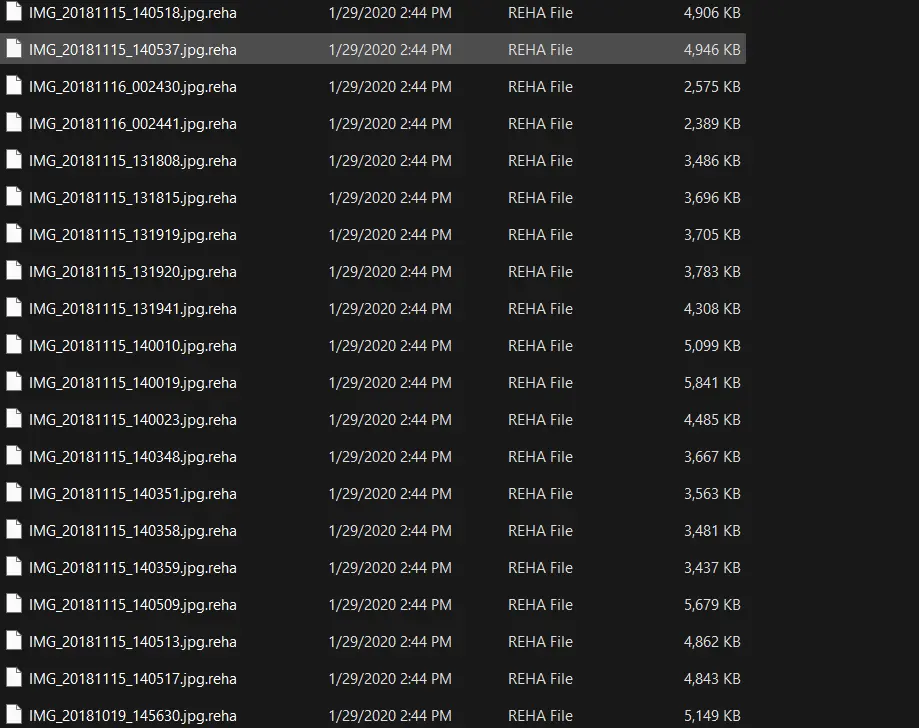Click the 3,437 KB size value
919x728 pixels.
point(712,567)
